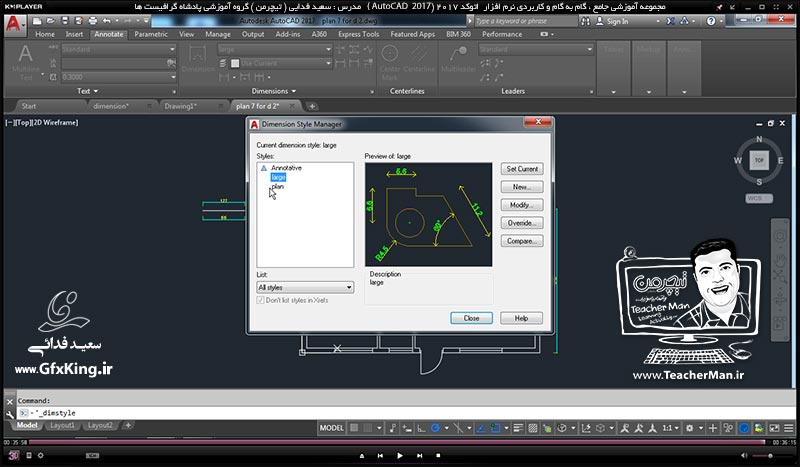Click the 'Type a keyword or phrase' search field
Screen dimensions: 800x467
[x=526, y=21]
